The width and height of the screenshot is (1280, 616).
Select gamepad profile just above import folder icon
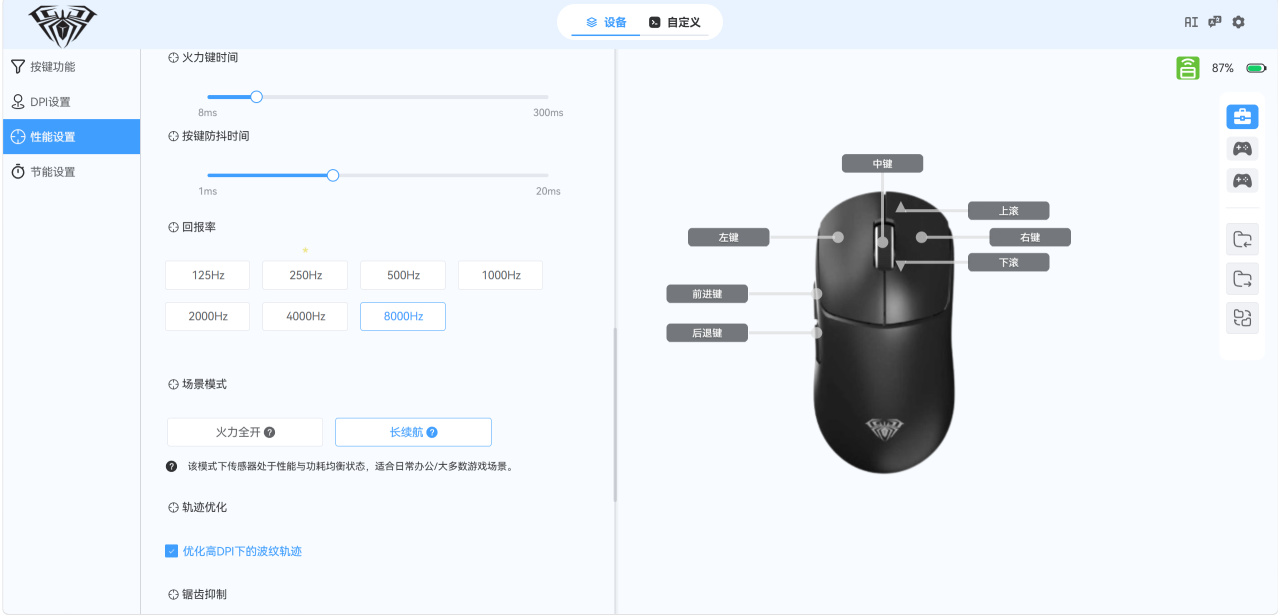[x=1242, y=181]
